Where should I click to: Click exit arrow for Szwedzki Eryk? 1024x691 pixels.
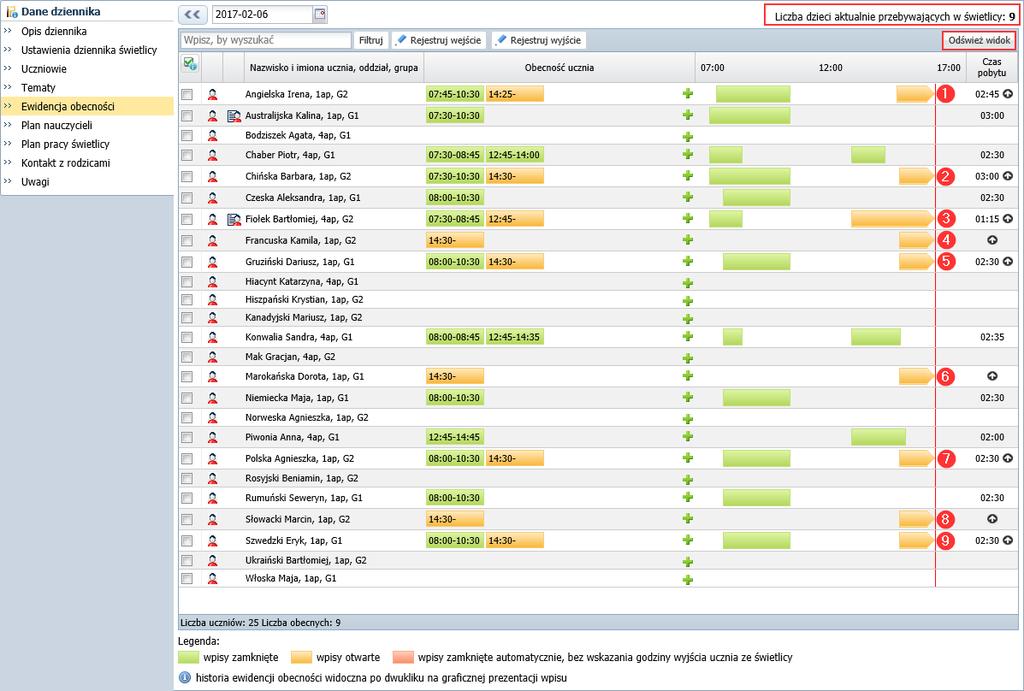1008,540
